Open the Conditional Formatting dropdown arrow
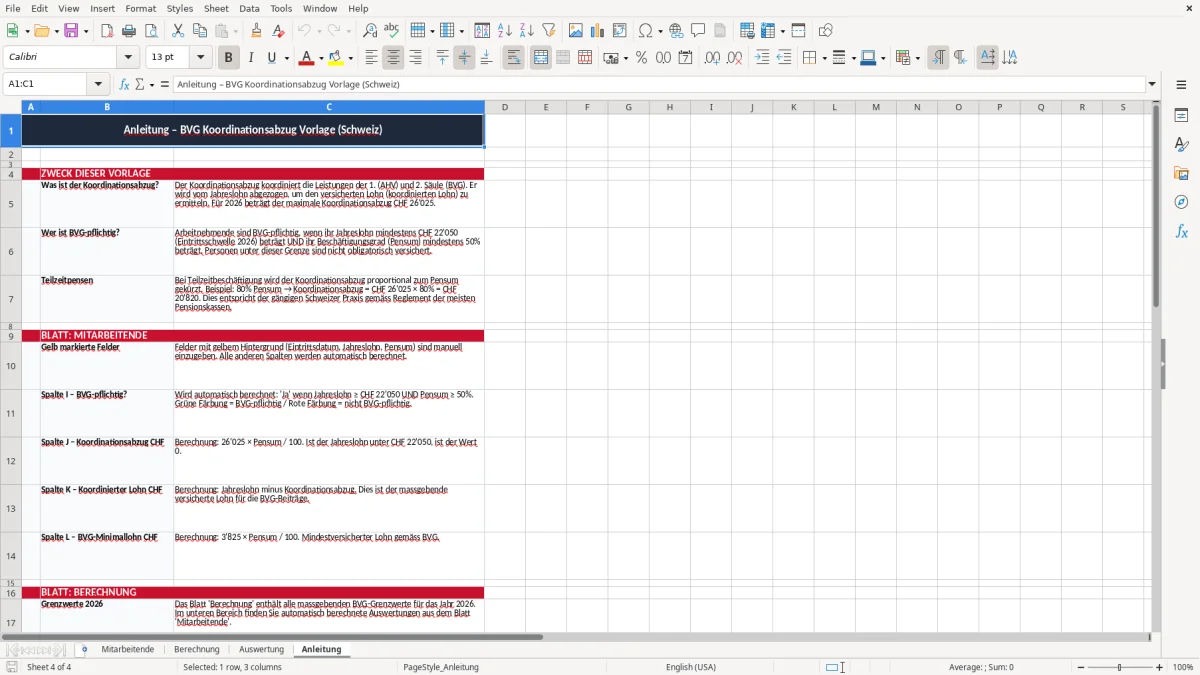This screenshot has width=1200, height=675. click(917, 58)
